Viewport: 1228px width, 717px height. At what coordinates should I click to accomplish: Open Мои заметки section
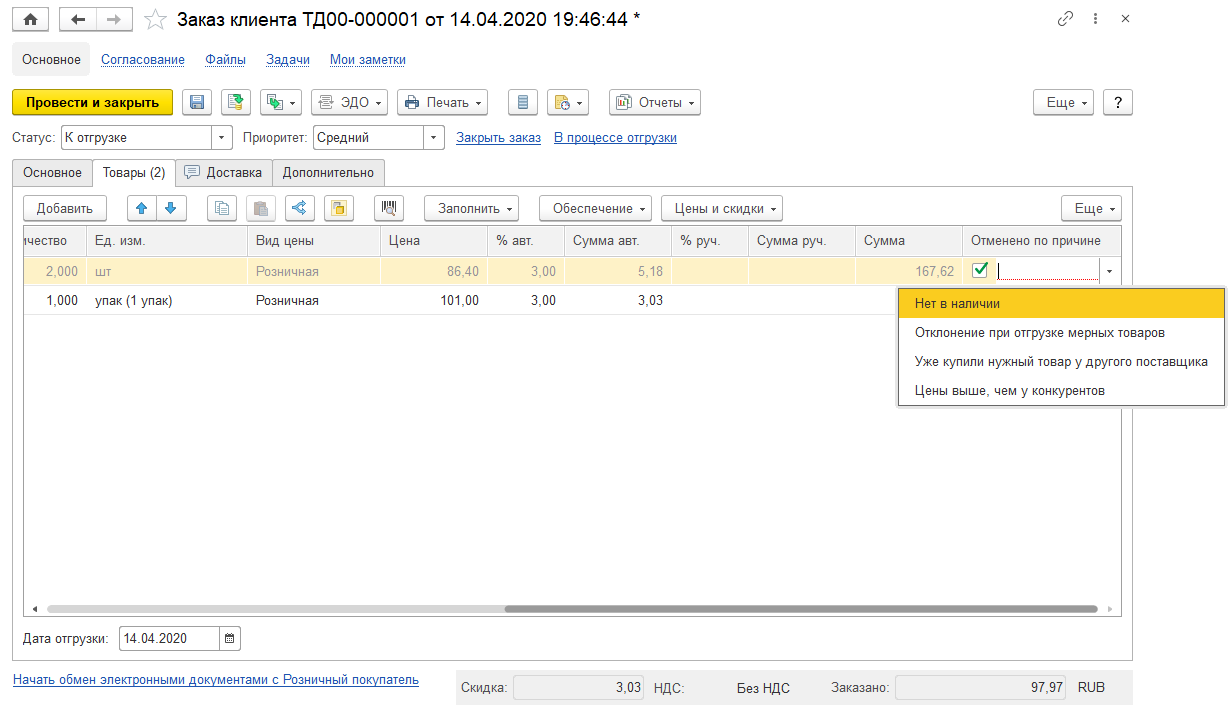click(368, 59)
